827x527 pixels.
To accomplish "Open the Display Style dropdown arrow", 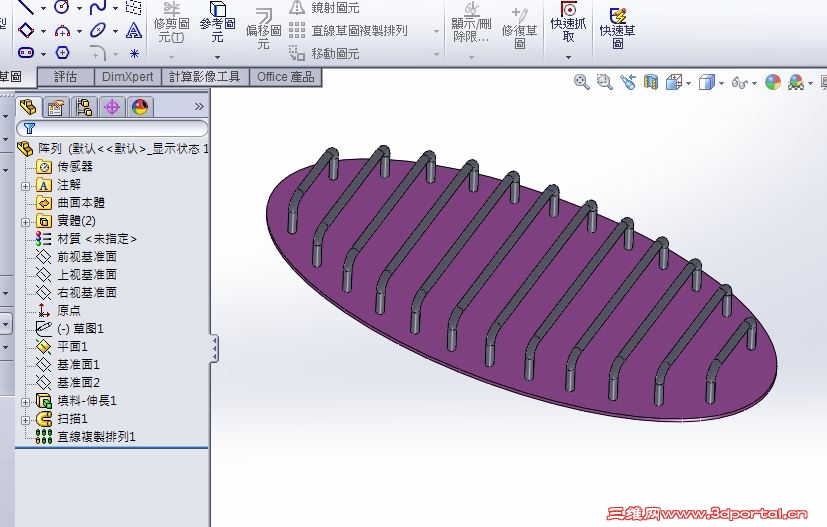I will 721,83.
